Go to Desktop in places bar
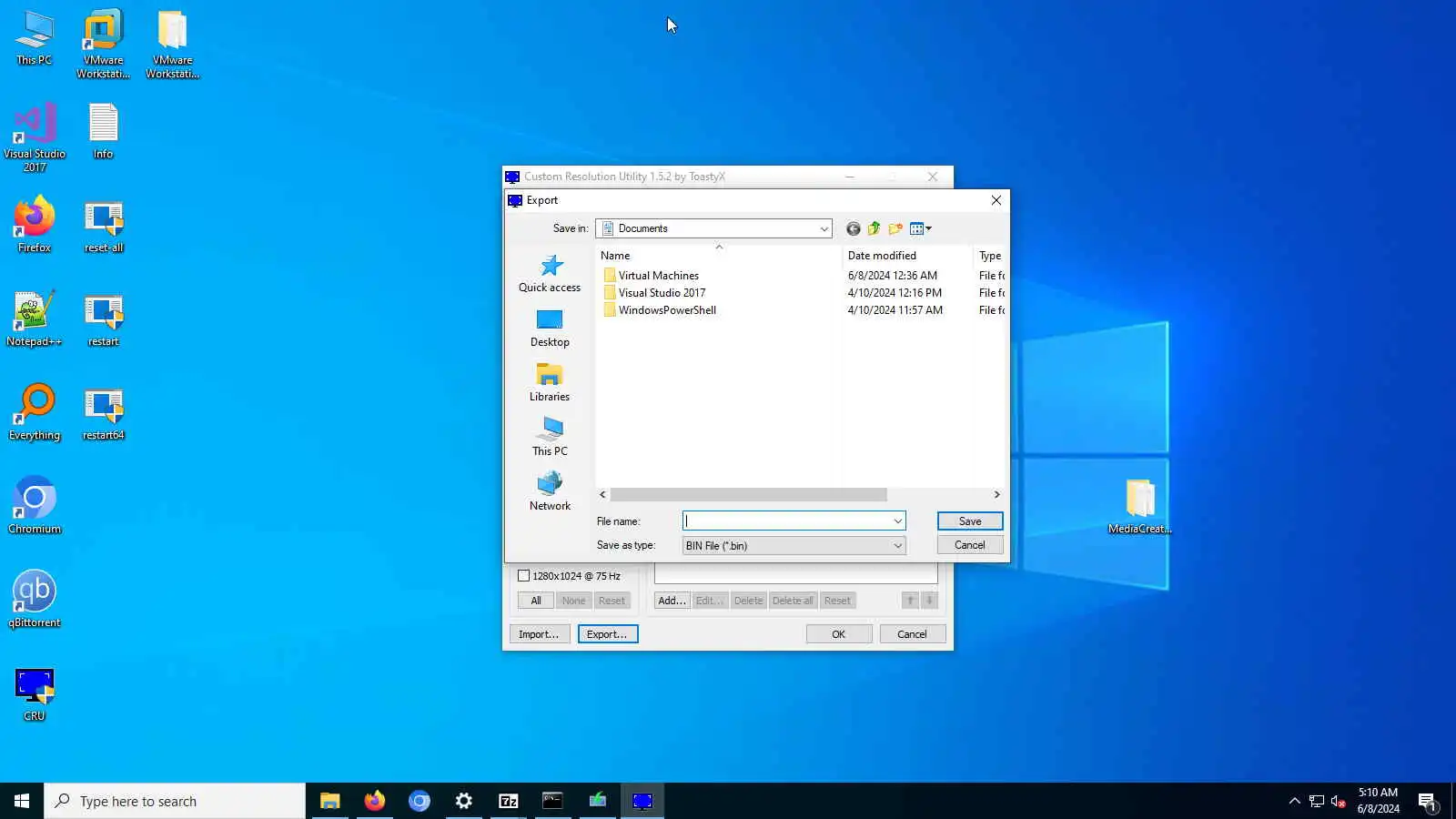This screenshot has width=1456, height=819. pos(550,328)
